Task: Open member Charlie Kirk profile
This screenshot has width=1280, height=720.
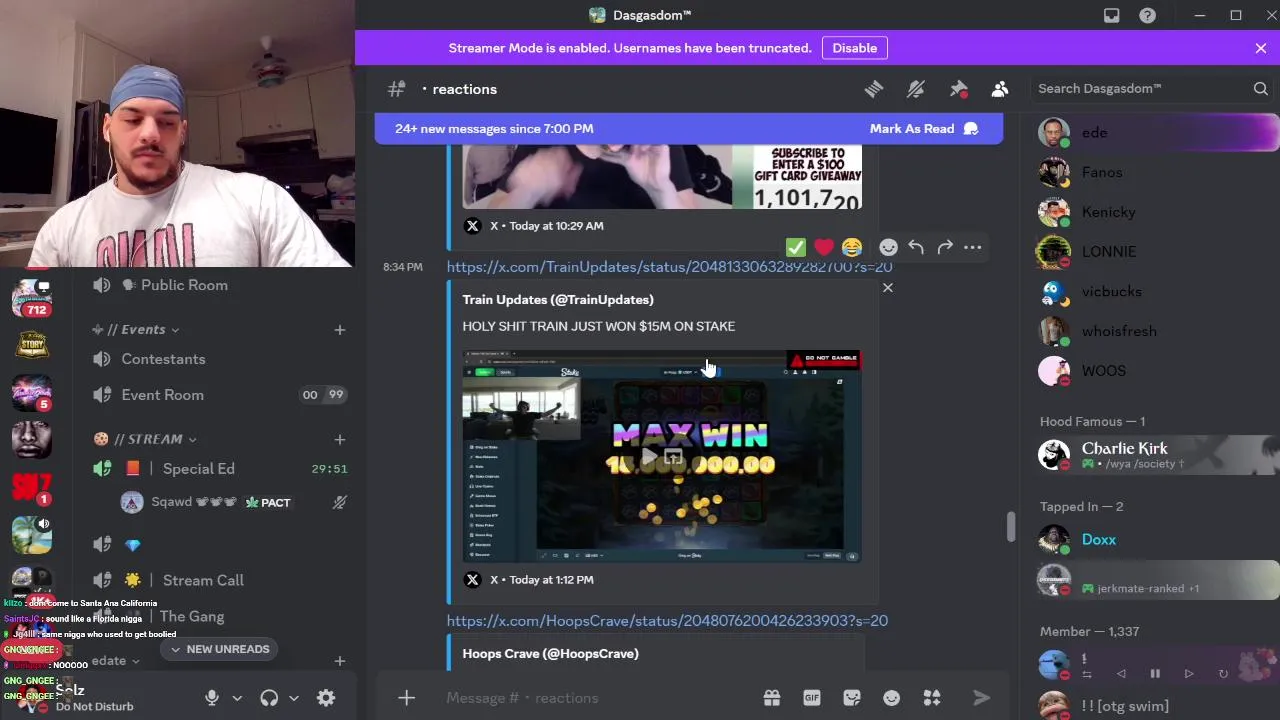Action: point(1155,455)
